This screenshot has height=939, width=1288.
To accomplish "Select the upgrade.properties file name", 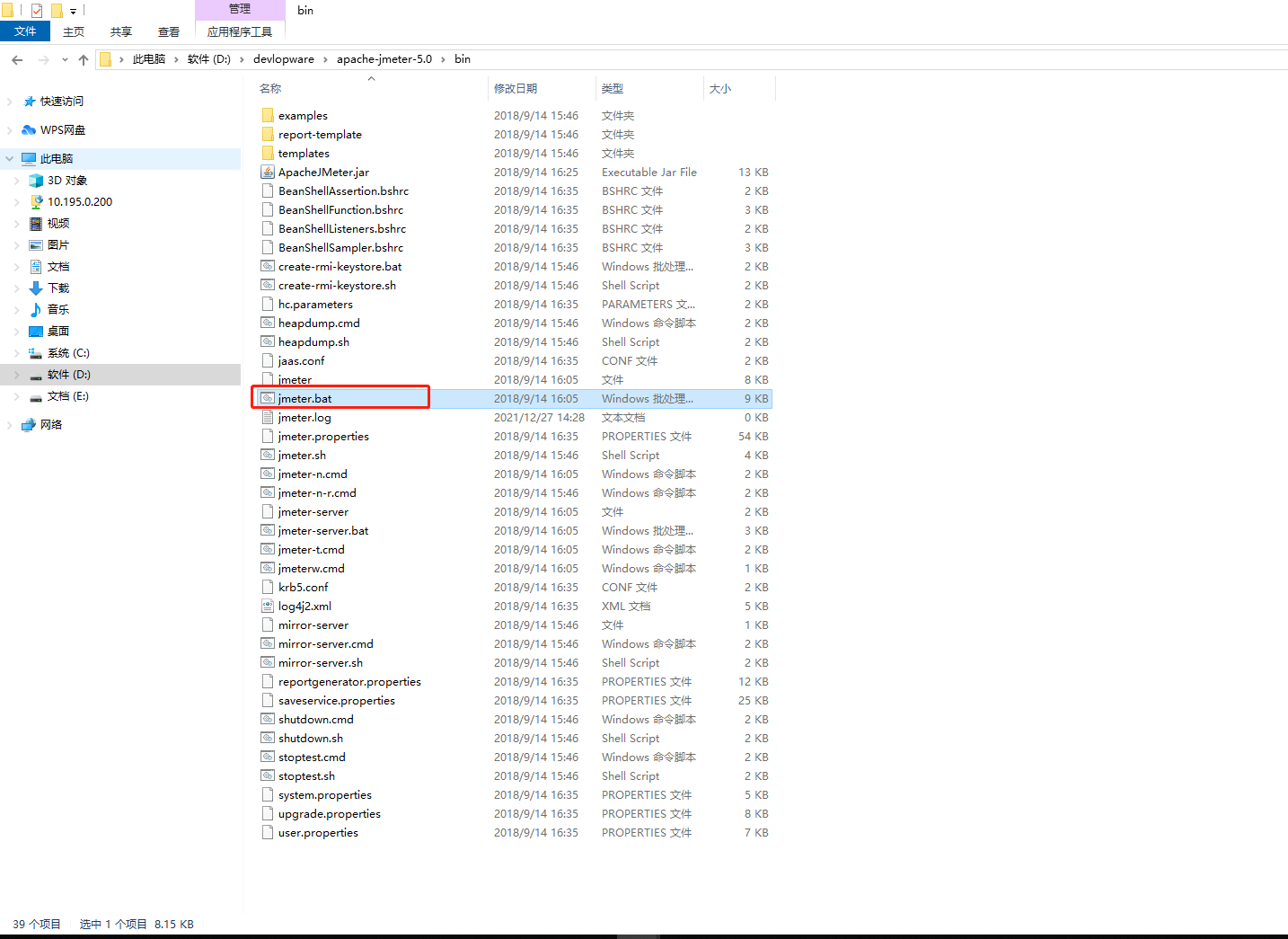I will click(329, 814).
